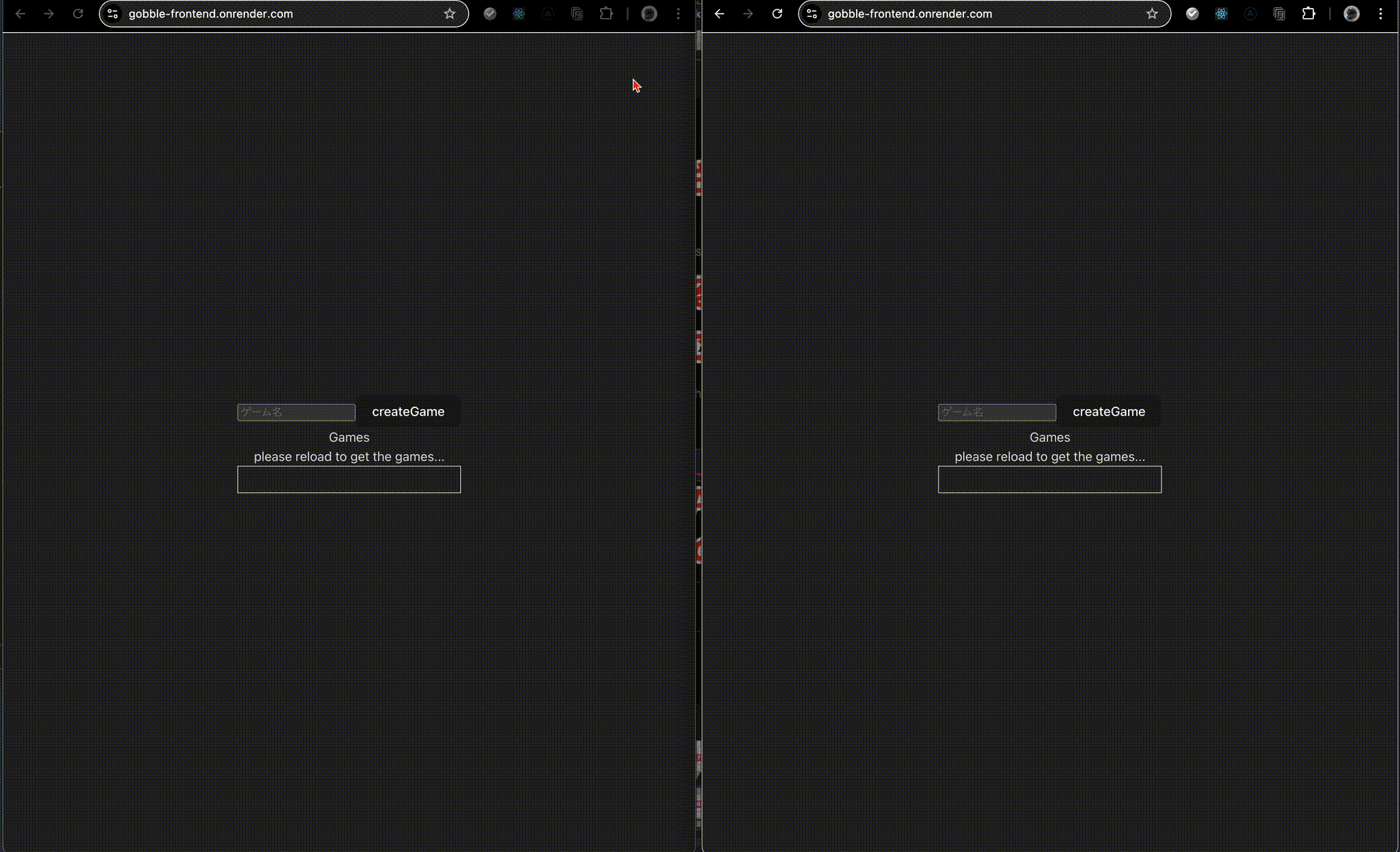
Task: Open profile avatar in right window
Action: 1351,14
